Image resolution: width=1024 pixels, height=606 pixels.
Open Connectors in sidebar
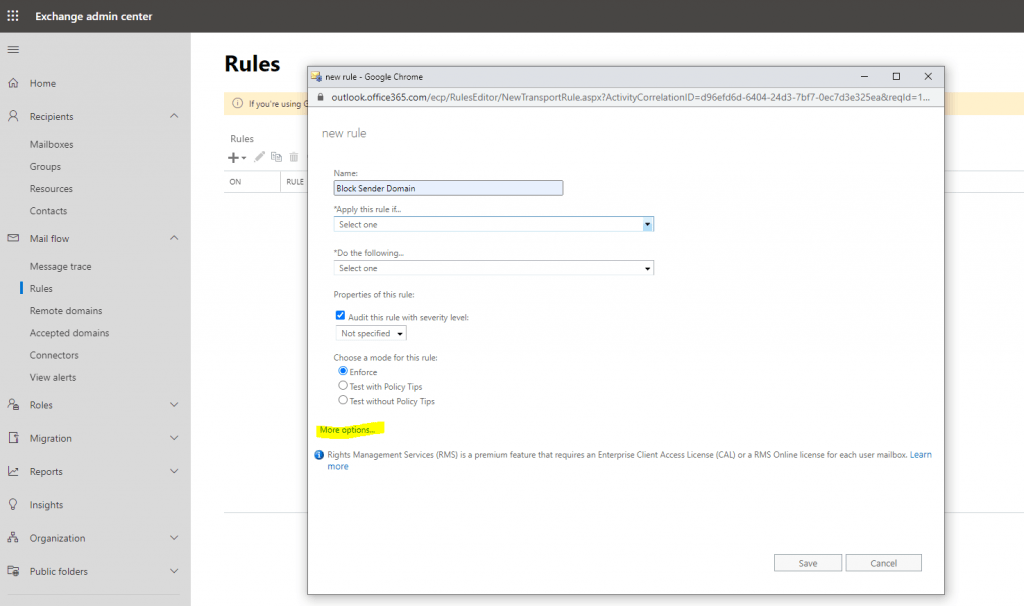point(54,355)
